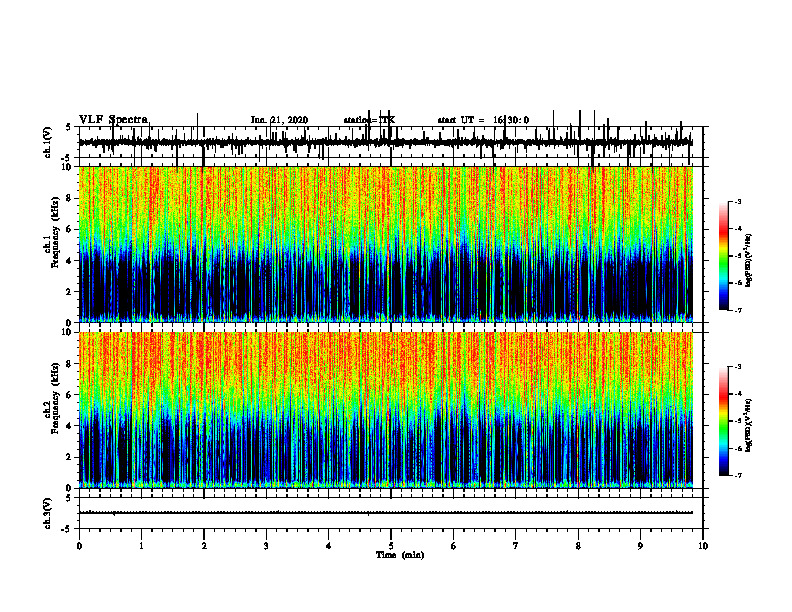Click the "station=ITK" header label
Screen dimensions: 792x612
pyautogui.click(x=369, y=120)
